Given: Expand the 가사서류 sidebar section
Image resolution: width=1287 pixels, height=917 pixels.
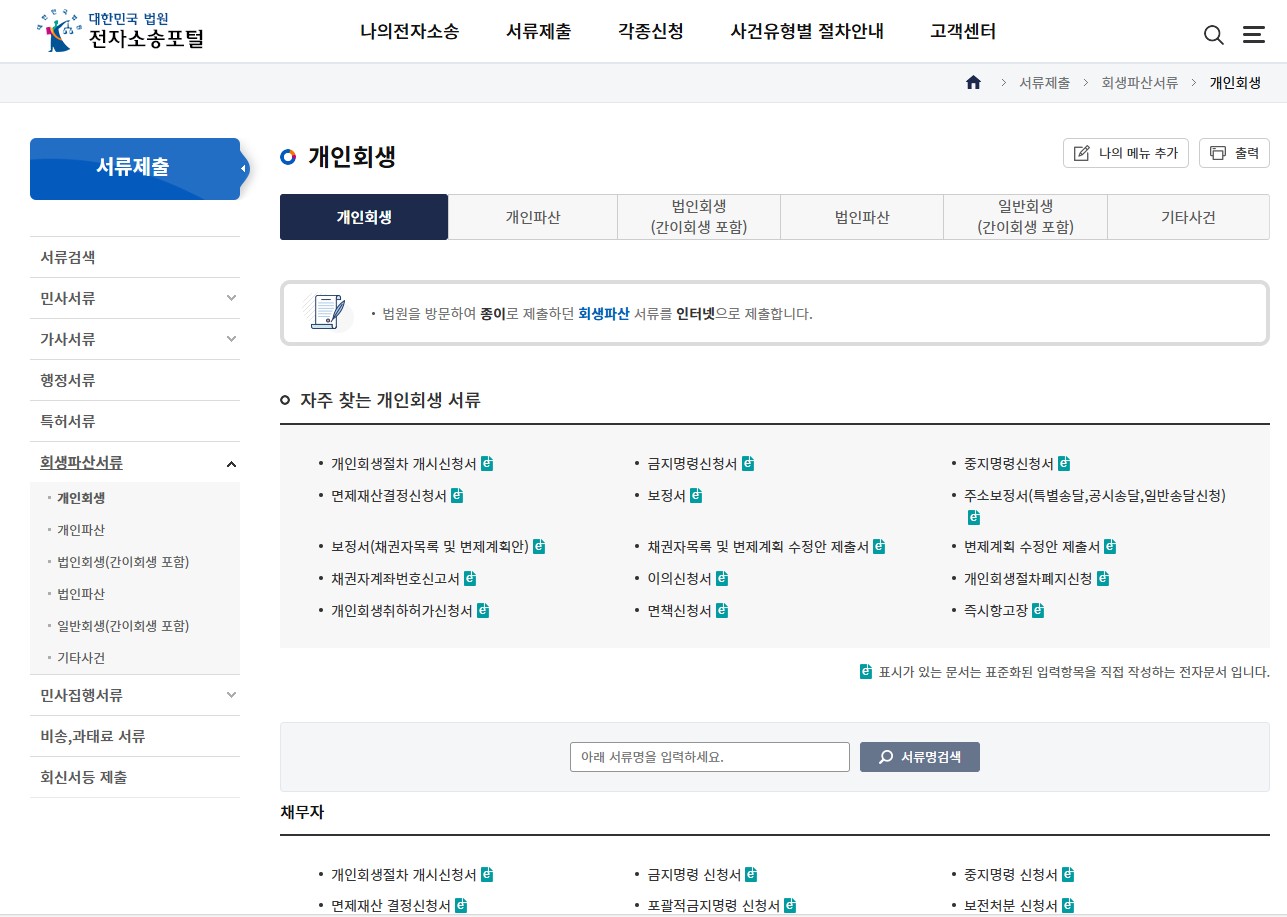Looking at the screenshot, I should point(135,339).
